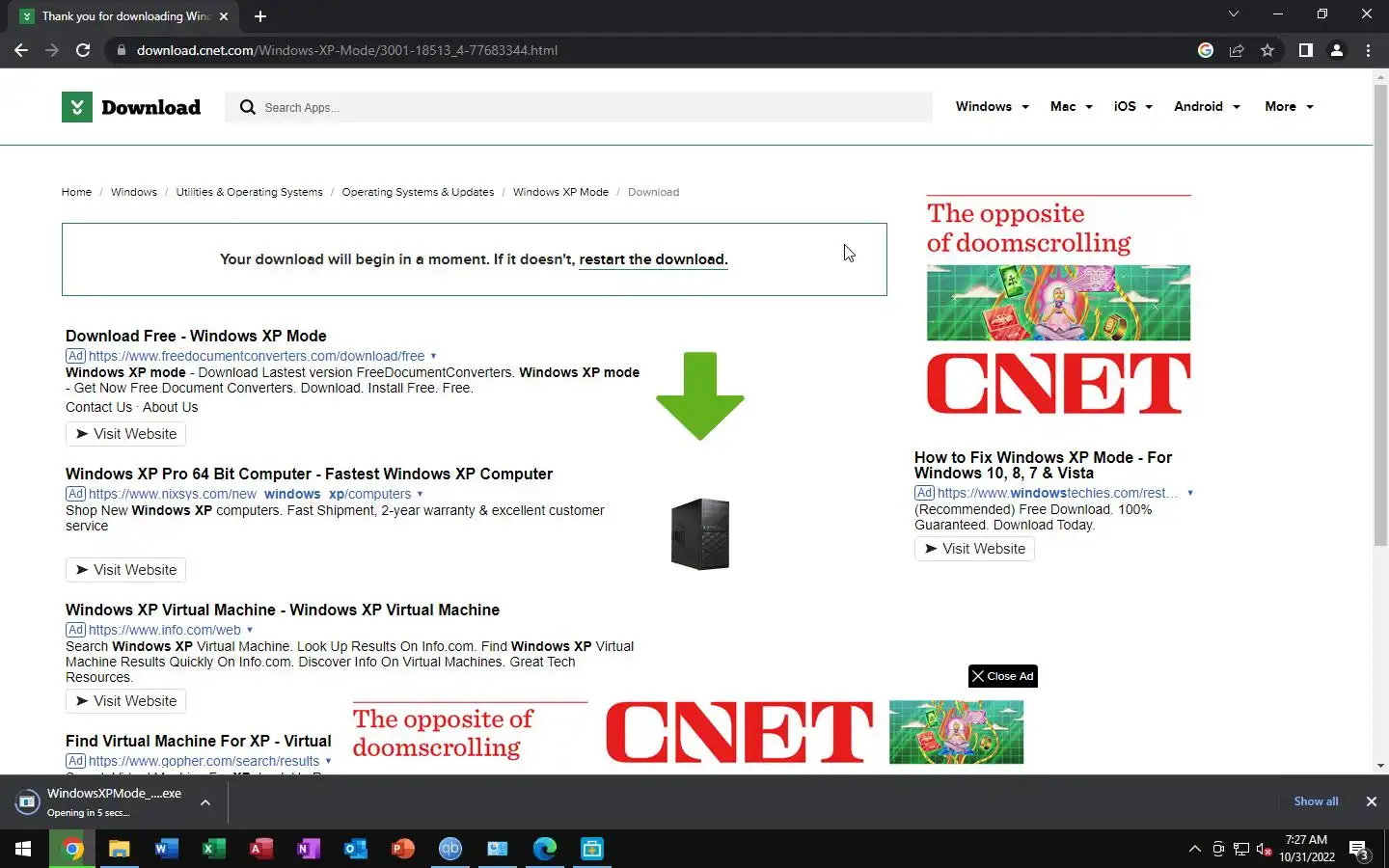
Task: Open Windows XP Virtual Machine ad title
Action: (x=283, y=610)
